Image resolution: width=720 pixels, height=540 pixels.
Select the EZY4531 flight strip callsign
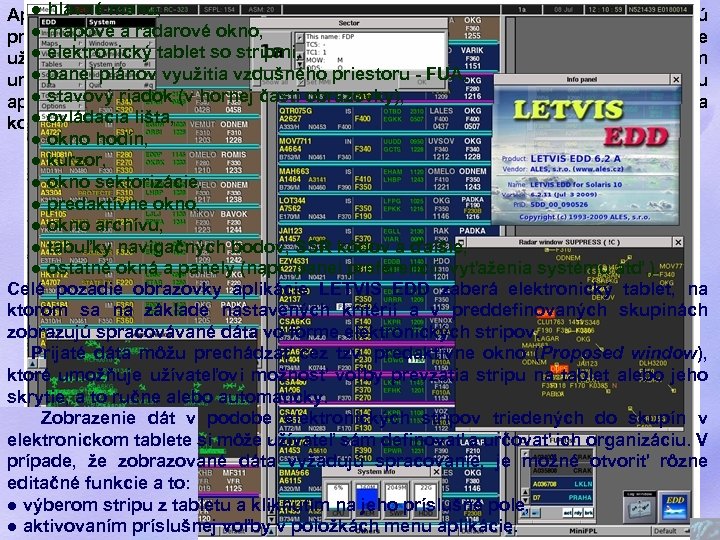tap(294, 261)
